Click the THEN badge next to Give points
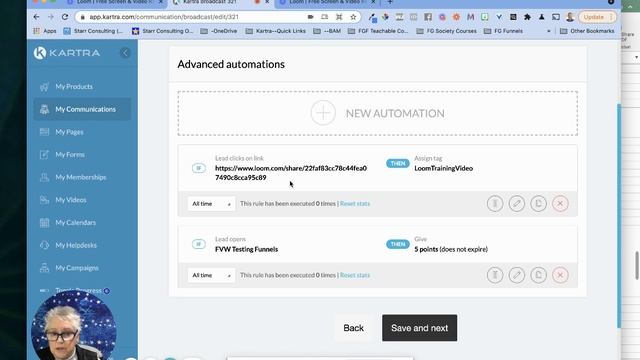Viewport: 640px width, 360px height. [398, 244]
